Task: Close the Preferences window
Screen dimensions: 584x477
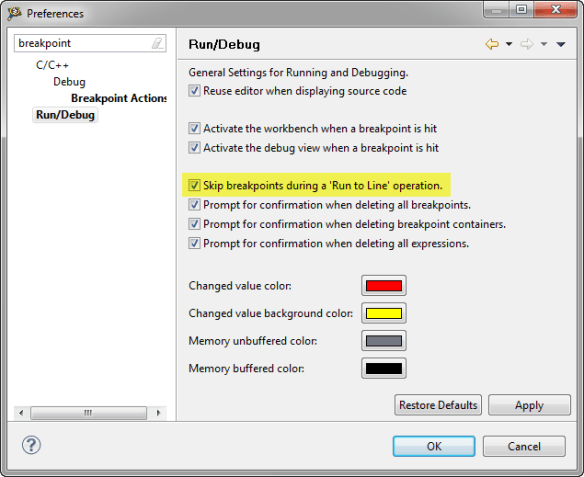Action: (x=556, y=9)
